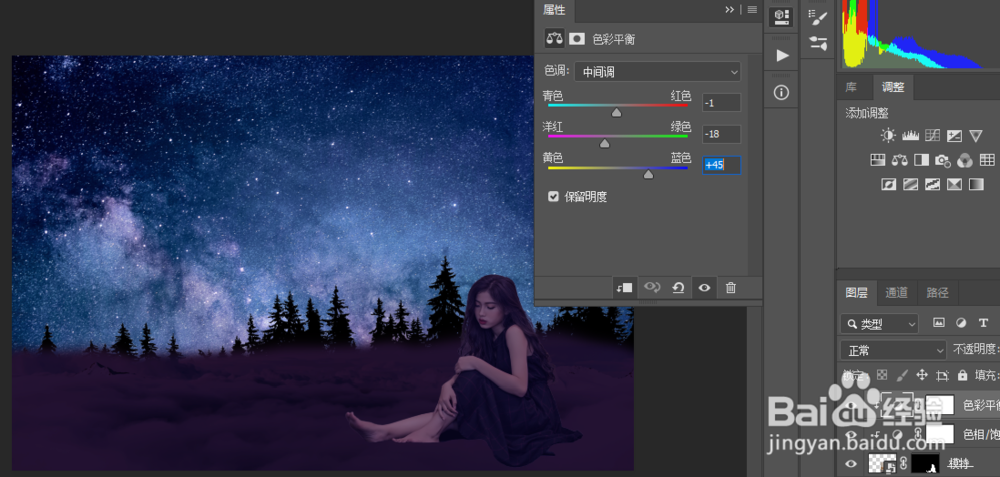Screen dimensions: 1000x477
Task: Reset adjustment to defaults icon
Action: 678,288
